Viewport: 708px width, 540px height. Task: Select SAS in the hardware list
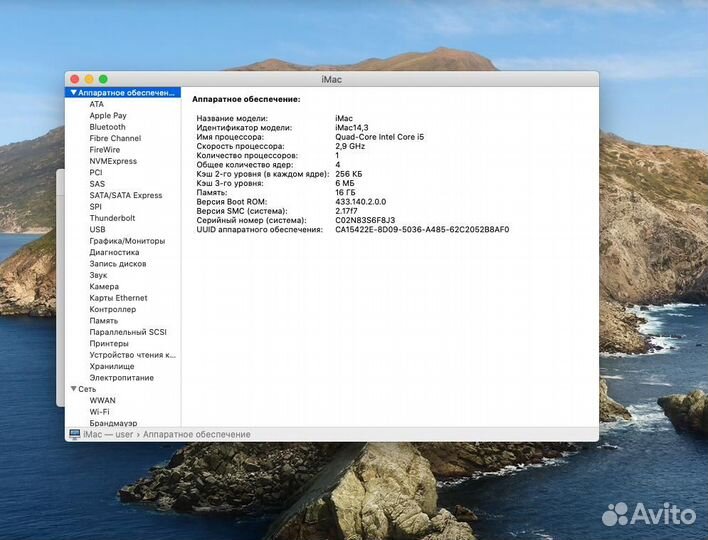pos(97,184)
